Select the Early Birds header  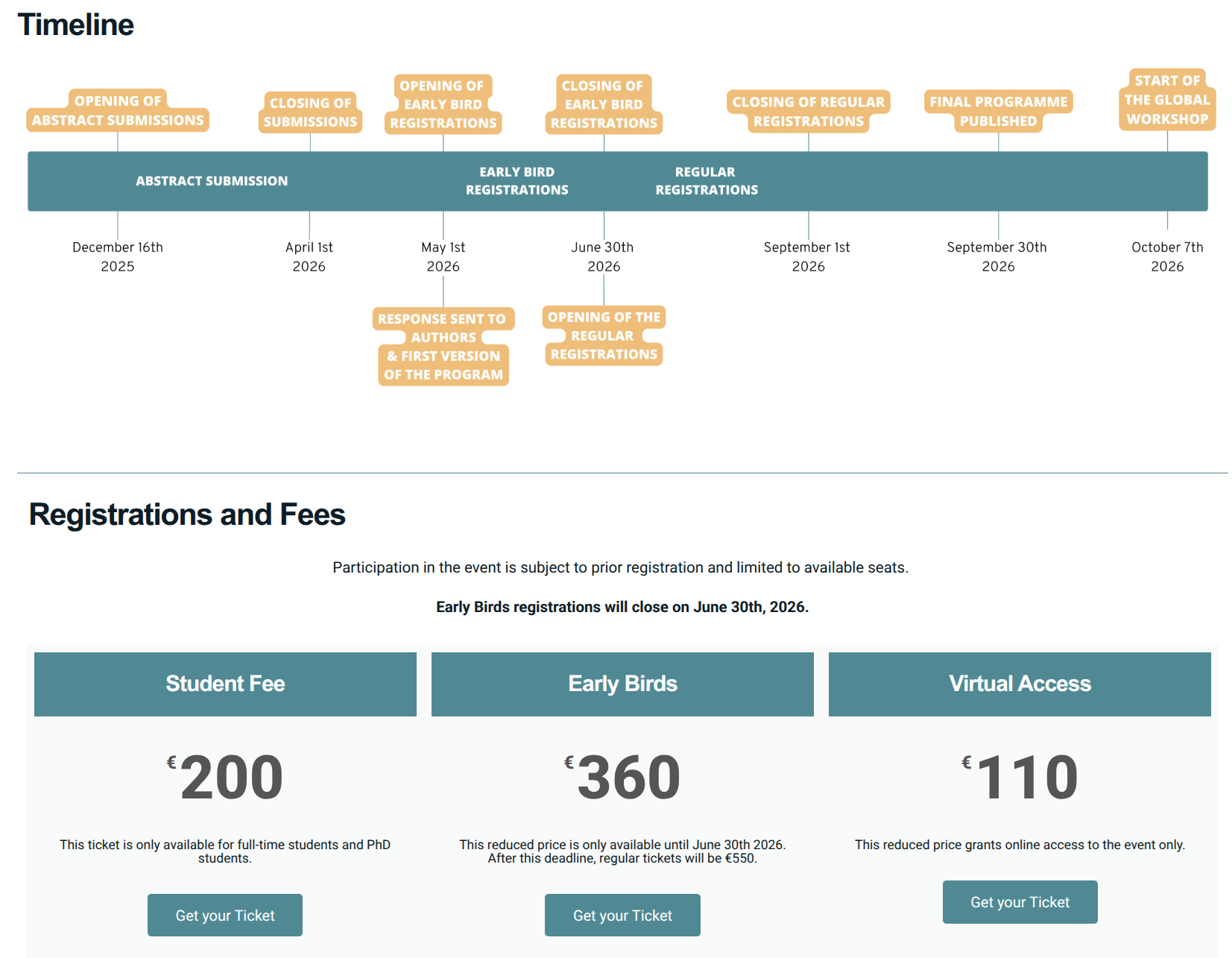622,684
